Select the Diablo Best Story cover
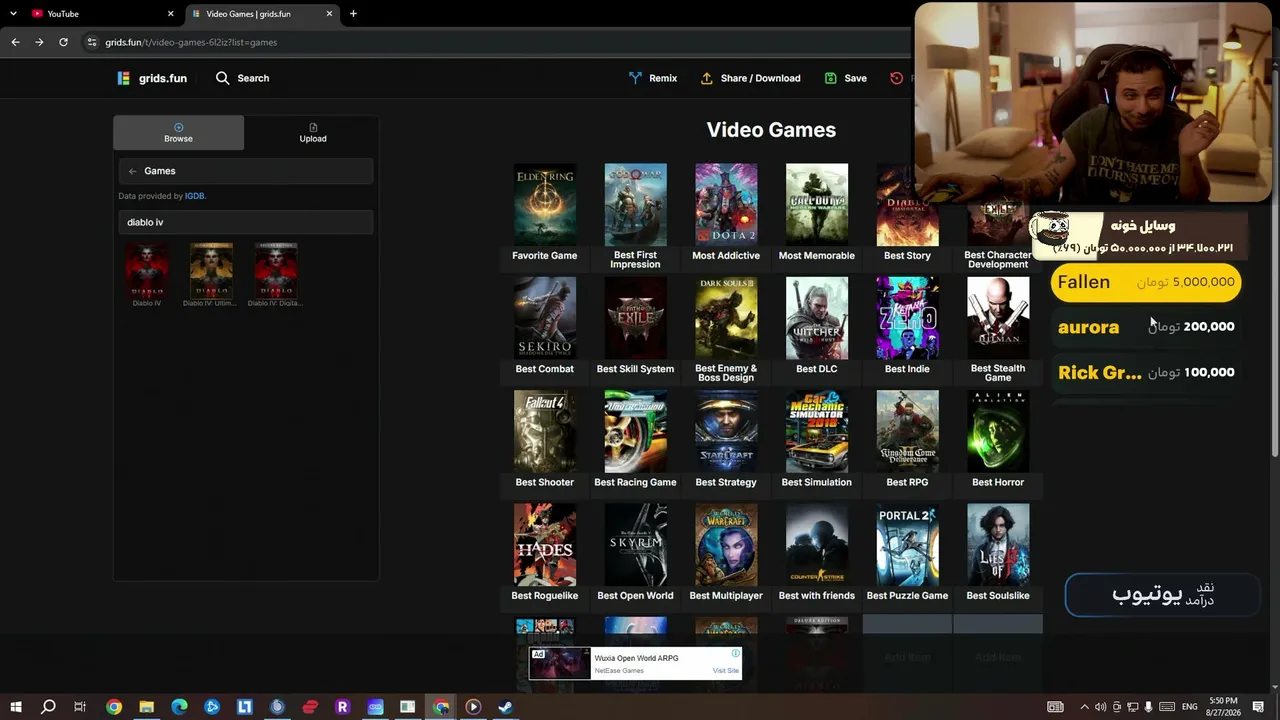Screen dimensions: 1280x720 (907, 205)
